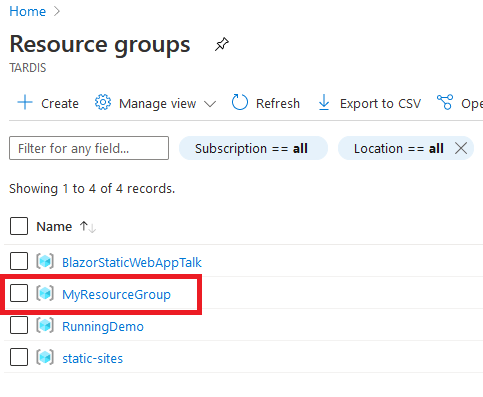Go to the Home breadcrumb link
The height and width of the screenshot is (397, 483).
[27, 11]
